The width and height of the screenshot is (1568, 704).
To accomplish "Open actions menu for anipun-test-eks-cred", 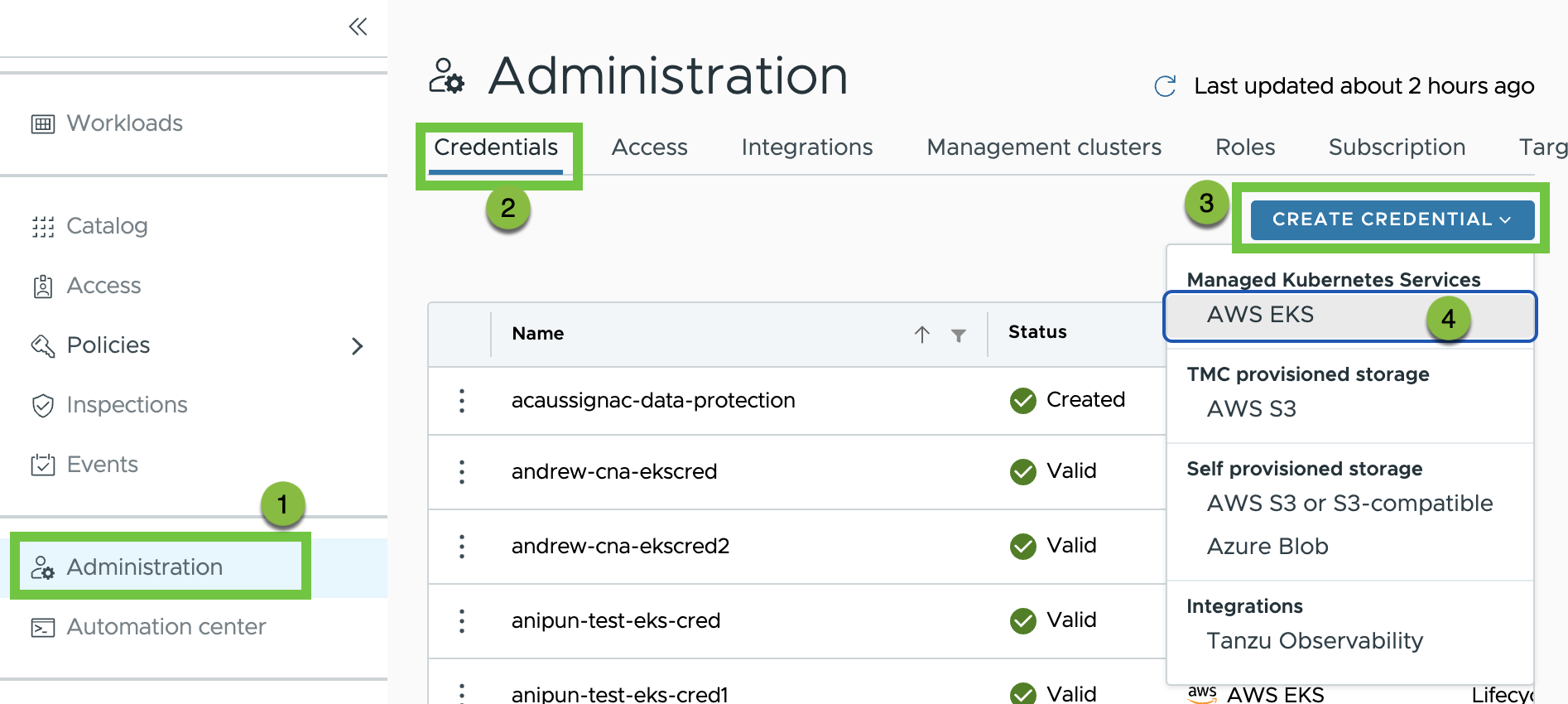I will click(x=462, y=621).
